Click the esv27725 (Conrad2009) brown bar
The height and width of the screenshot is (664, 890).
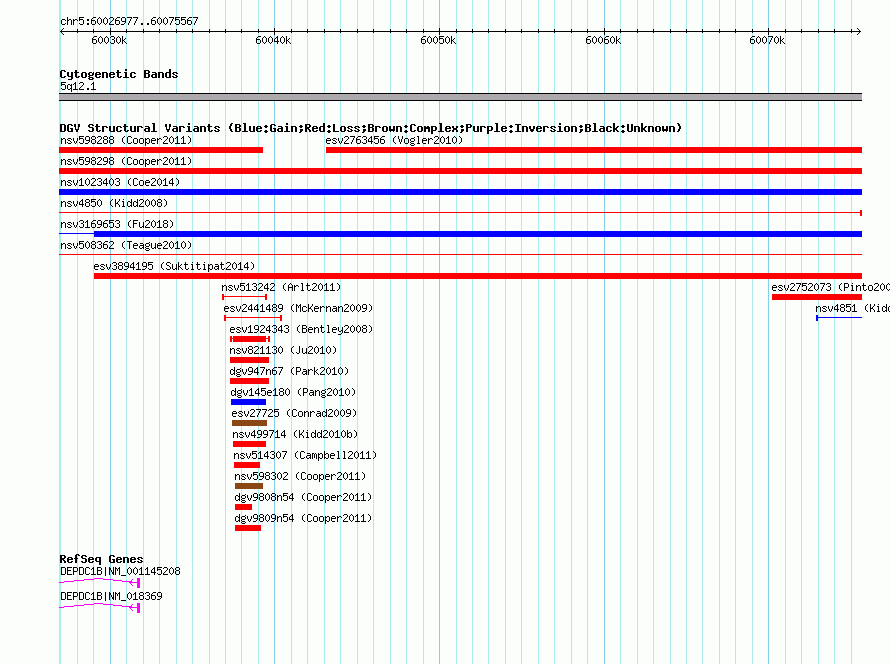[249, 423]
